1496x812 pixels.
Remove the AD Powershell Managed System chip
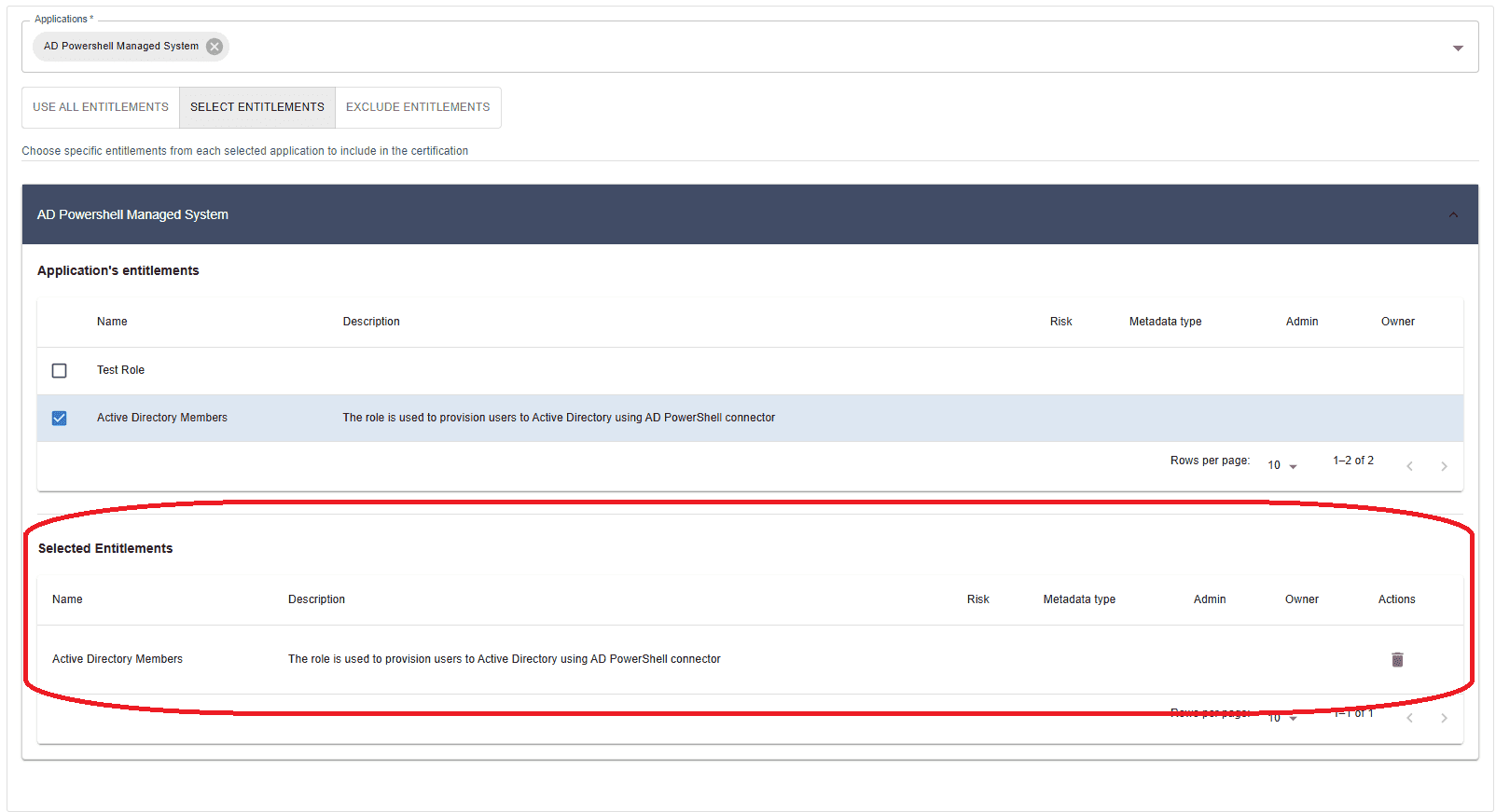[215, 47]
